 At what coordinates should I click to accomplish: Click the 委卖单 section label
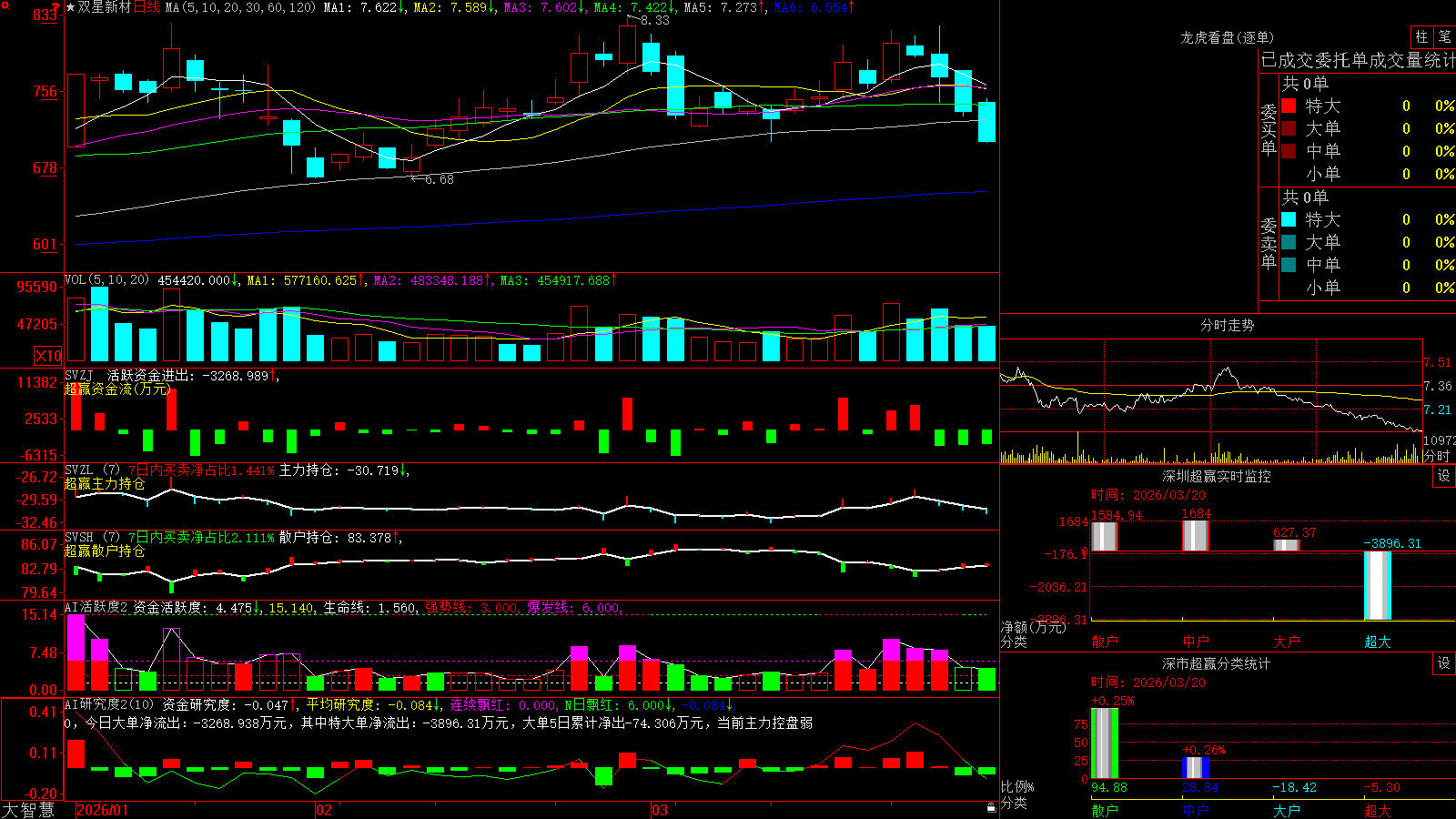tap(1269, 243)
